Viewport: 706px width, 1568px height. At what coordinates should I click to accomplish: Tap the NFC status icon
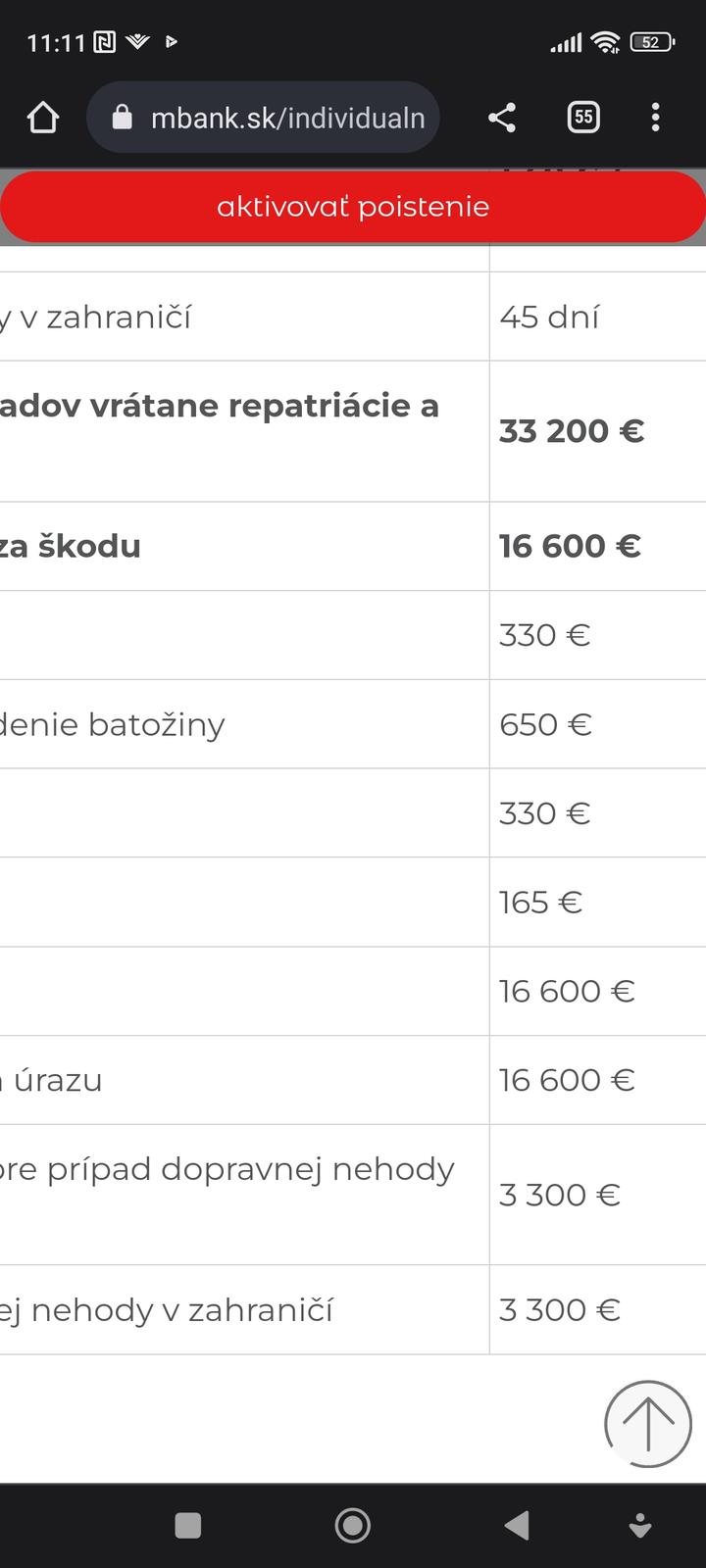(104, 42)
